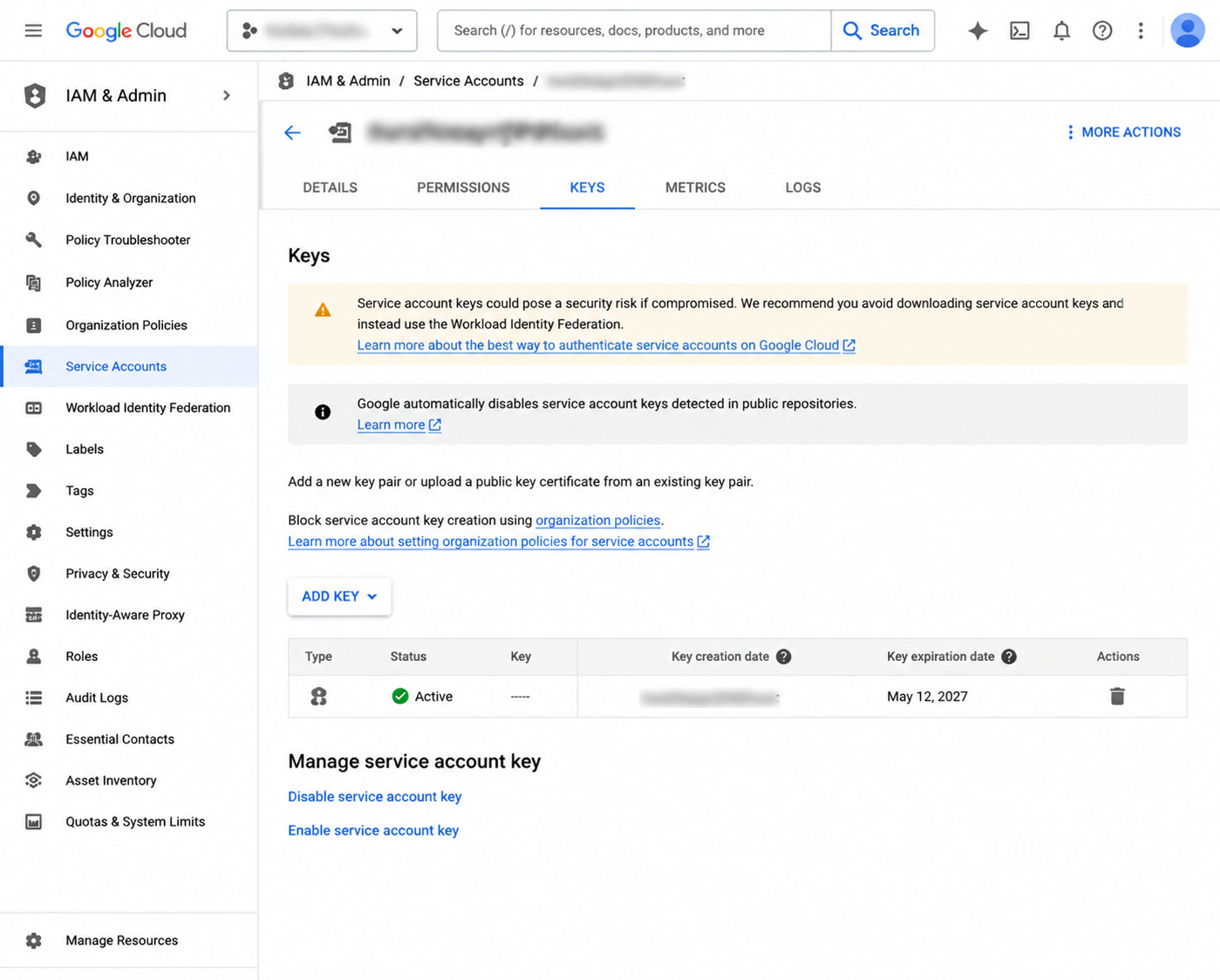Screen dimensions: 1220x980
Task: Click the Service Accounts breadcrumb
Action: click(468, 81)
